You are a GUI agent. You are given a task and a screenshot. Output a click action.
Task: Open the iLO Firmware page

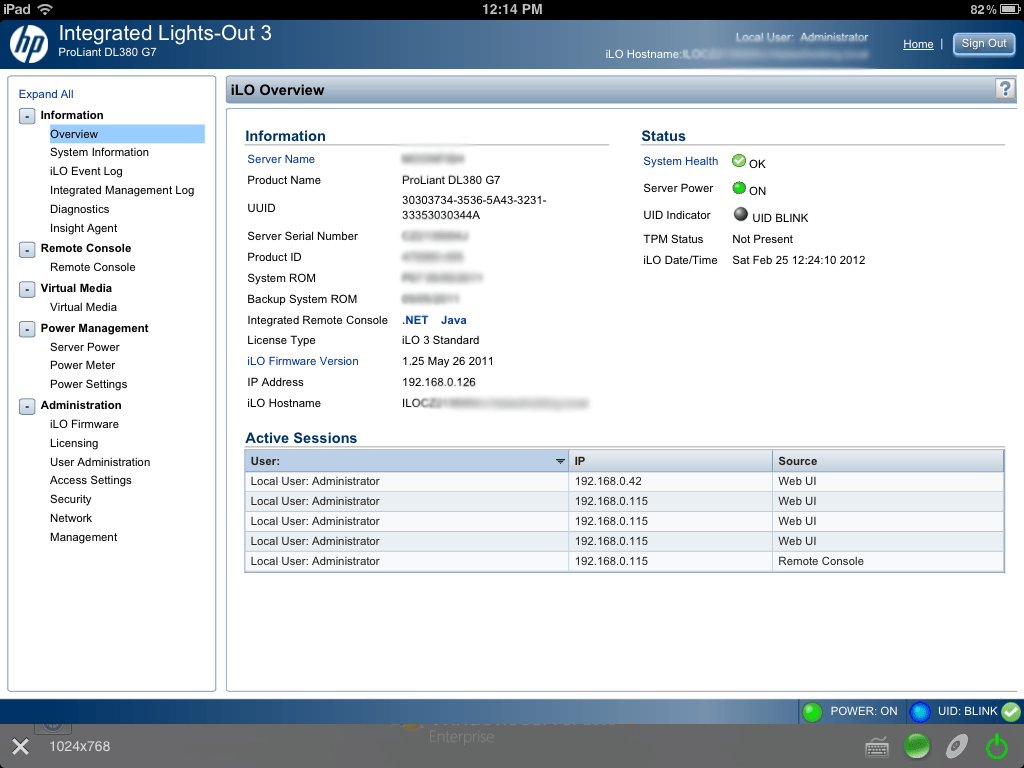click(84, 424)
